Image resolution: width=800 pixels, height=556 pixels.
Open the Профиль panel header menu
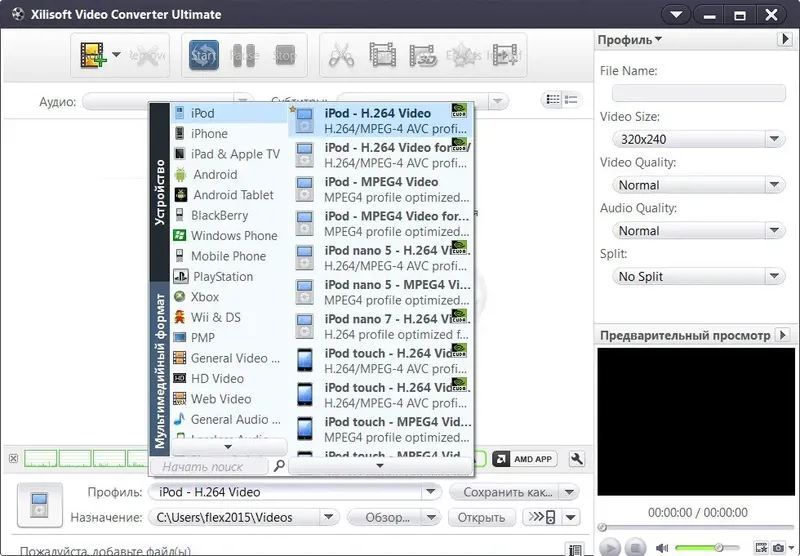[630, 39]
